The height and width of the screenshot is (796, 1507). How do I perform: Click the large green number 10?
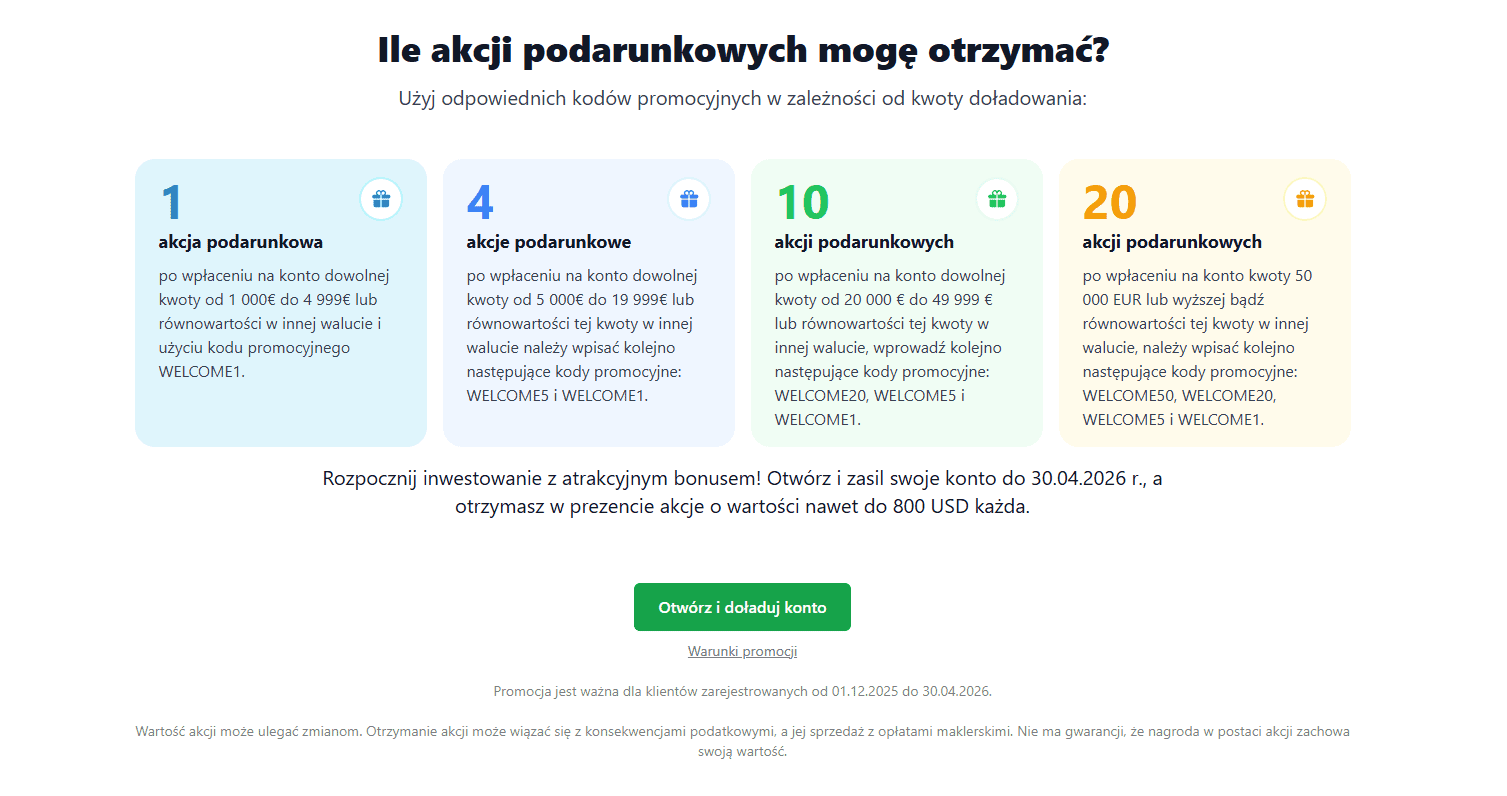pos(802,203)
